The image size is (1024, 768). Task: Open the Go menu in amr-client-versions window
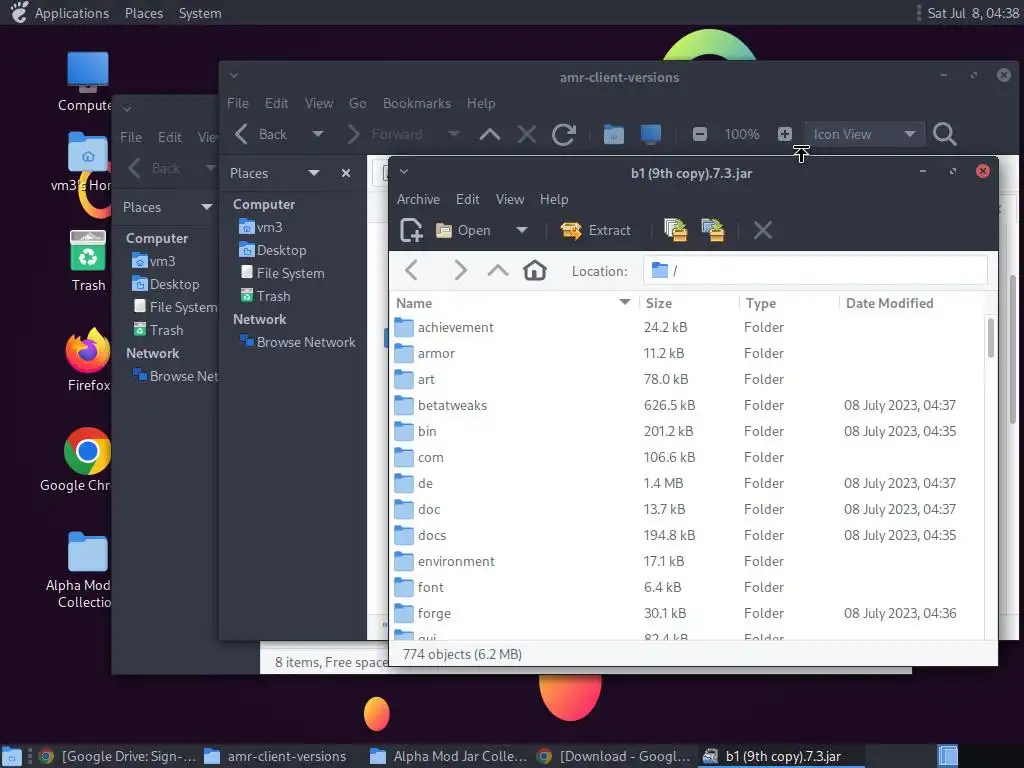(357, 103)
